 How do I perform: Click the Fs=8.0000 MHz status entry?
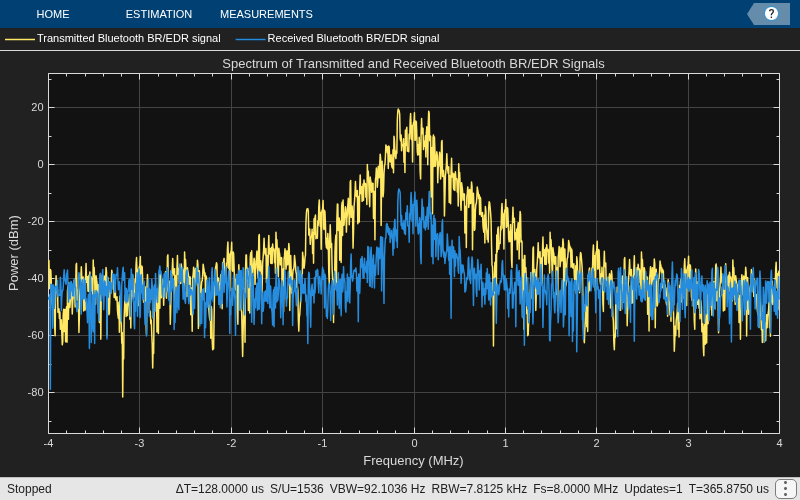[576, 489]
